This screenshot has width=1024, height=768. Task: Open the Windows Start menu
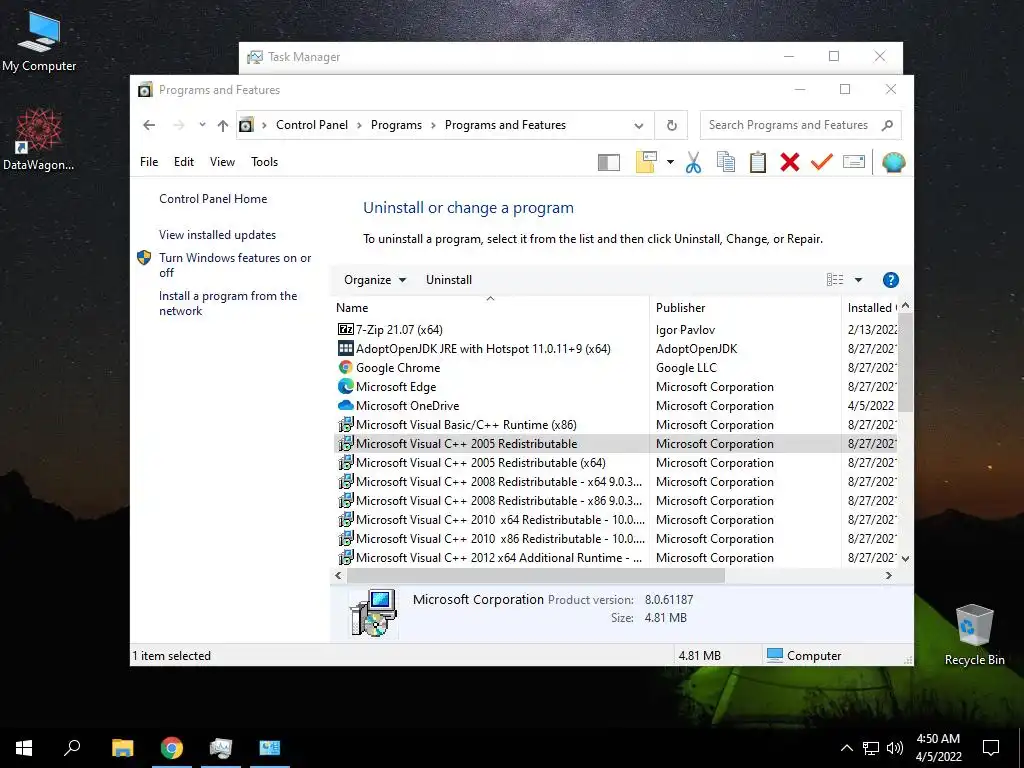24,747
